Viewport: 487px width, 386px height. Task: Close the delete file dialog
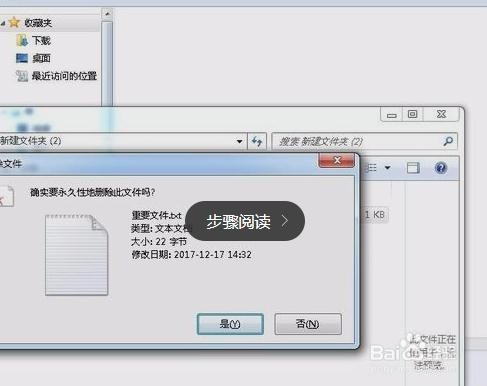[336, 160]
